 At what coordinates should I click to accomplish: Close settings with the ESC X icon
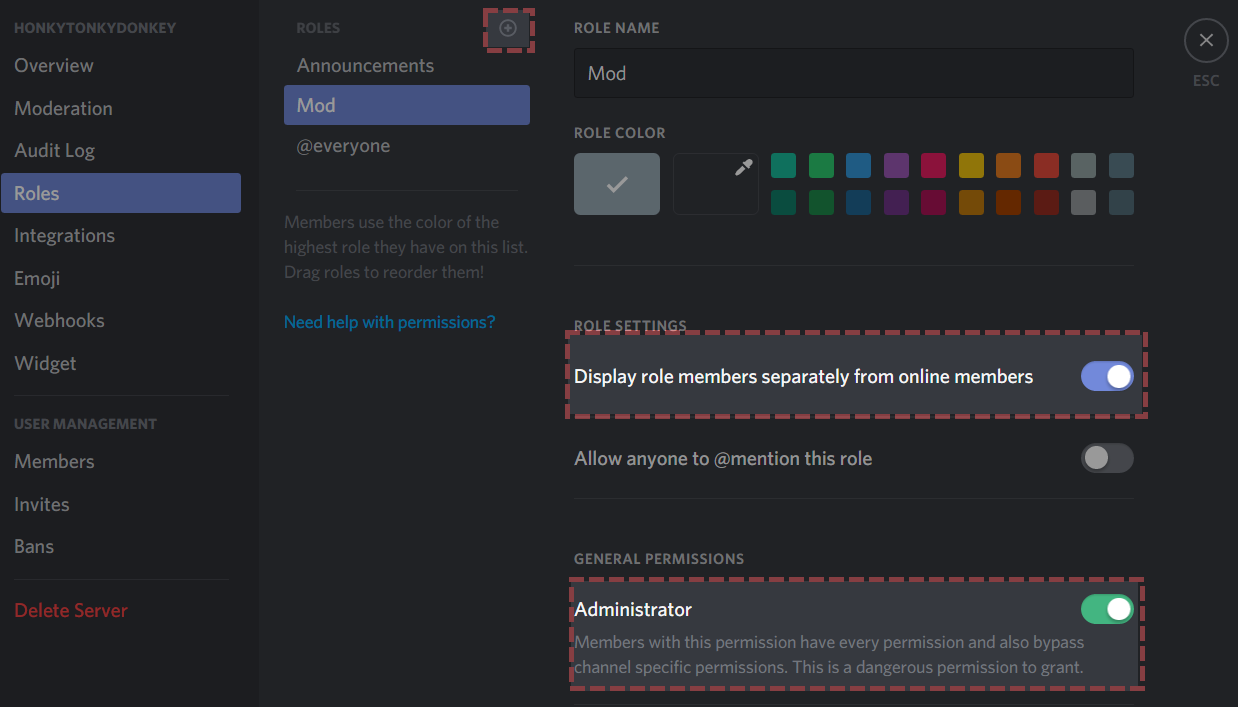click(1206, 41)
